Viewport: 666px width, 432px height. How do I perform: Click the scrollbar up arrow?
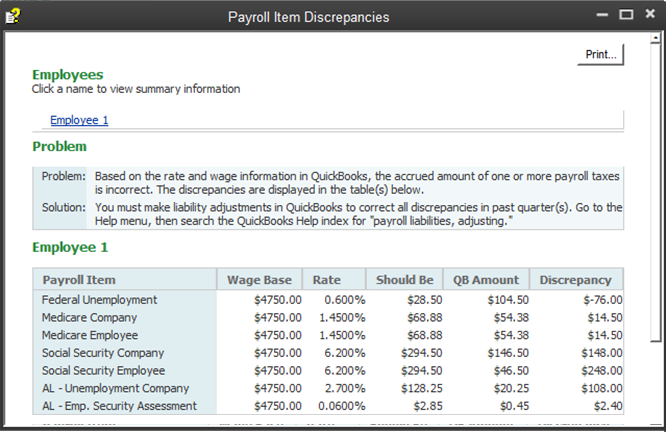(x=655, y=38)
